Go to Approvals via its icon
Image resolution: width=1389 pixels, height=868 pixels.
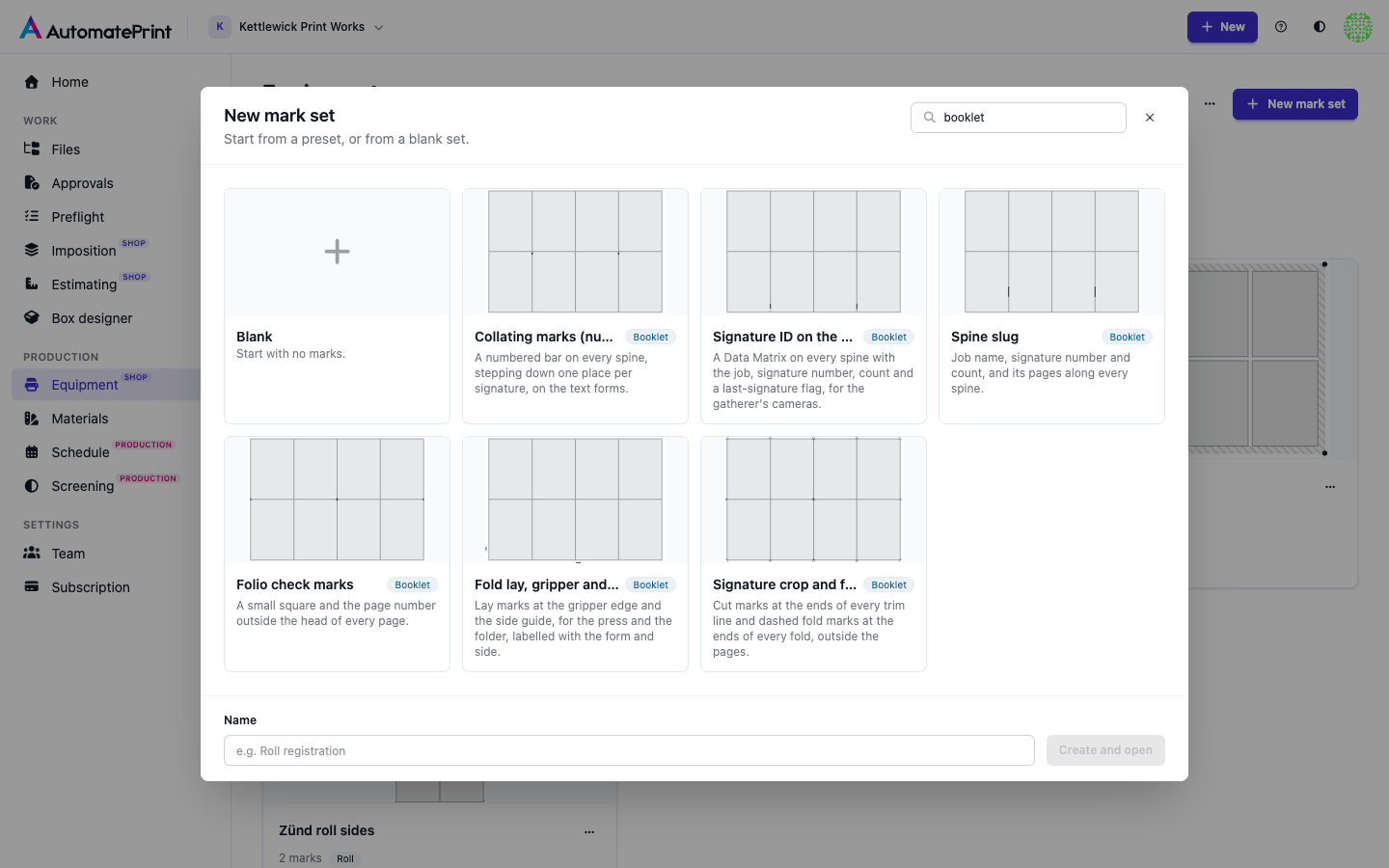[x=32, y=183]
